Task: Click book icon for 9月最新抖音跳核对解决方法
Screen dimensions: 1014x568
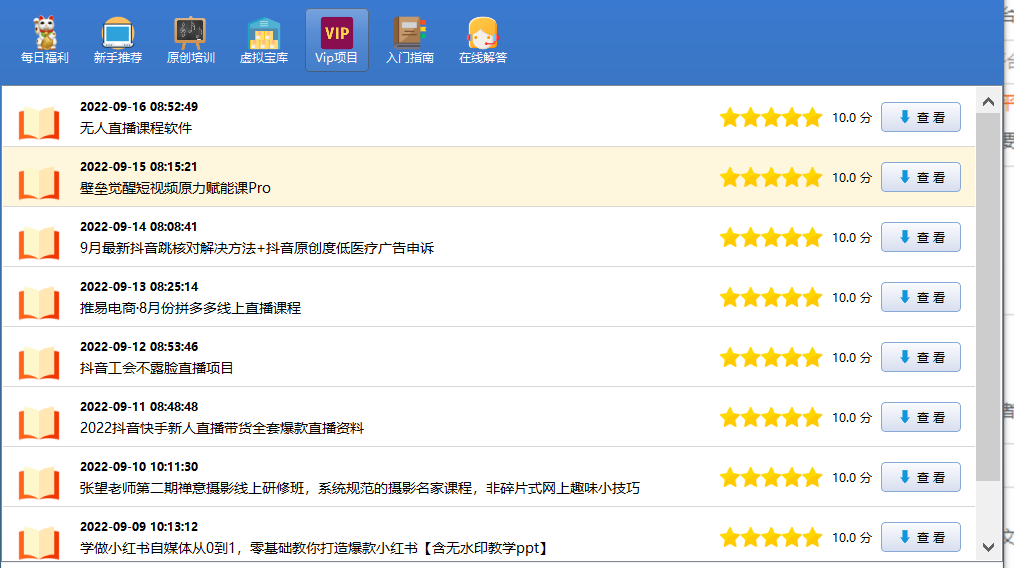Action: (x=39, y=243)
